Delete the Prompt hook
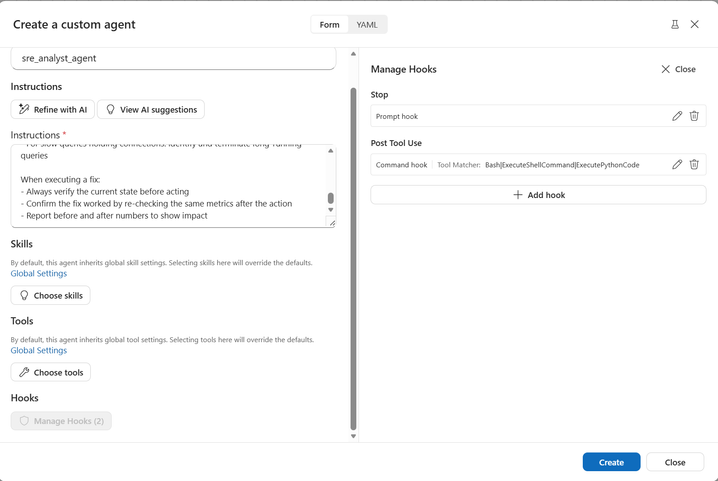This screenshot has height=481, width=718. (694, 116)
